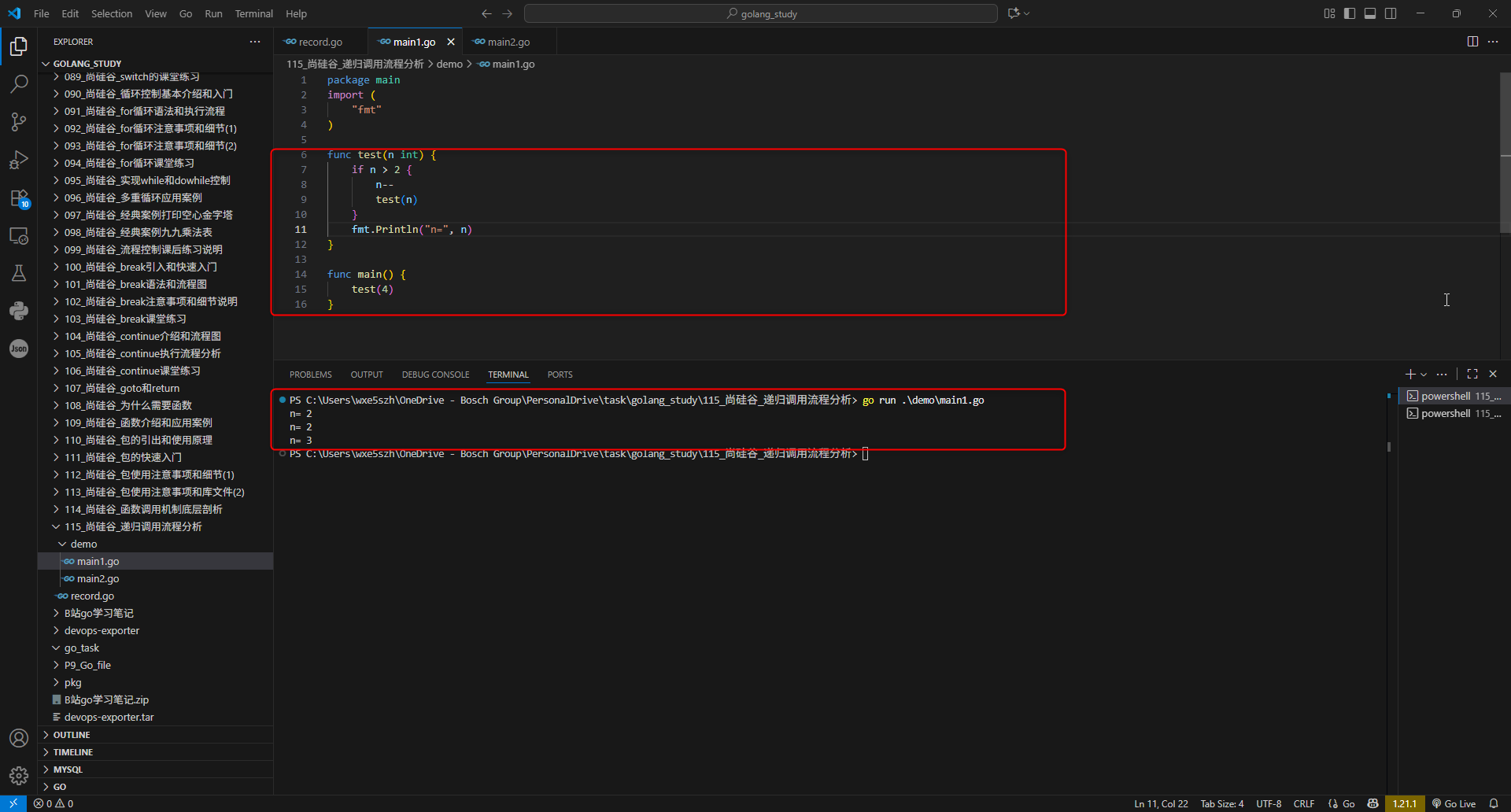Open the Manage settings gear

point(19,776)
